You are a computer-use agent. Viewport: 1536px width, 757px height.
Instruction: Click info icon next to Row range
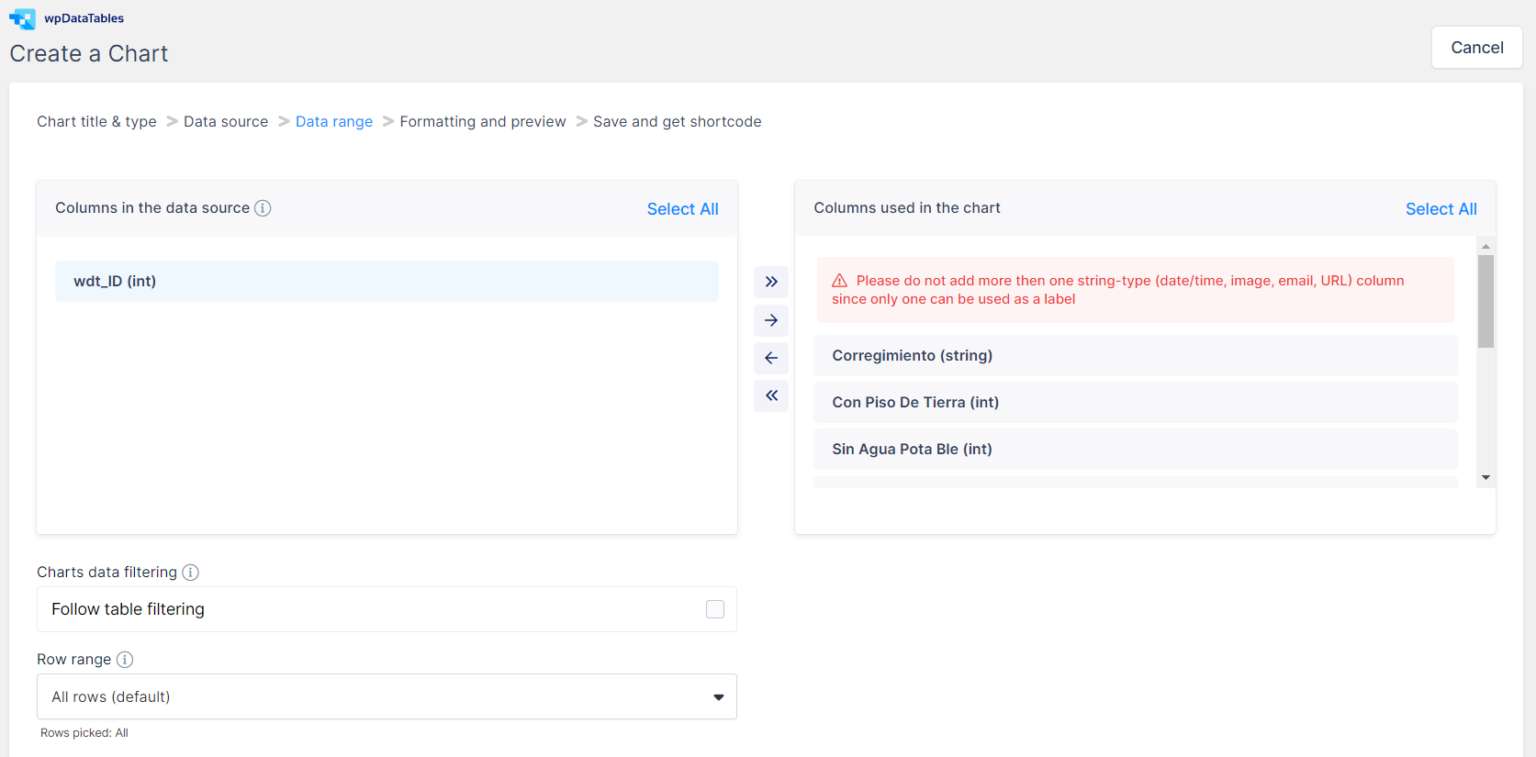(125, 659)
